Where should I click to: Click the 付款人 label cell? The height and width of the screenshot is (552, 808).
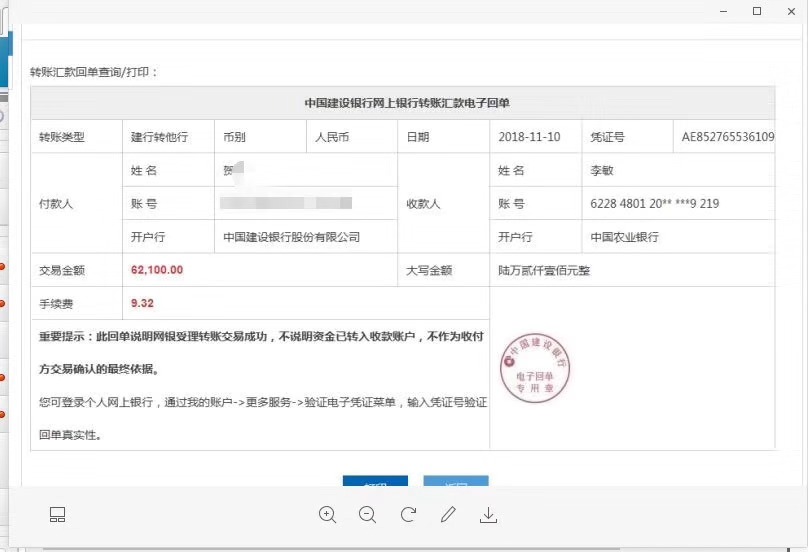76,204
